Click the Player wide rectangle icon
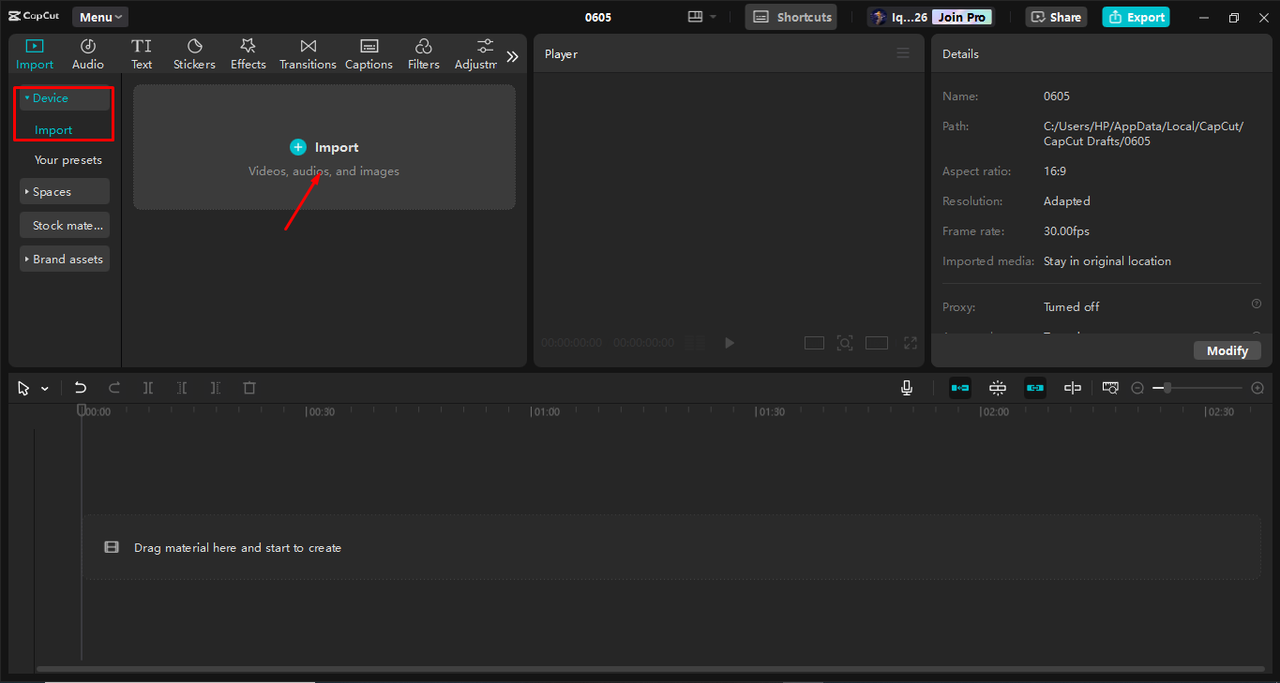Viewport: 1280px width, 683px height. tap(877, 343)
